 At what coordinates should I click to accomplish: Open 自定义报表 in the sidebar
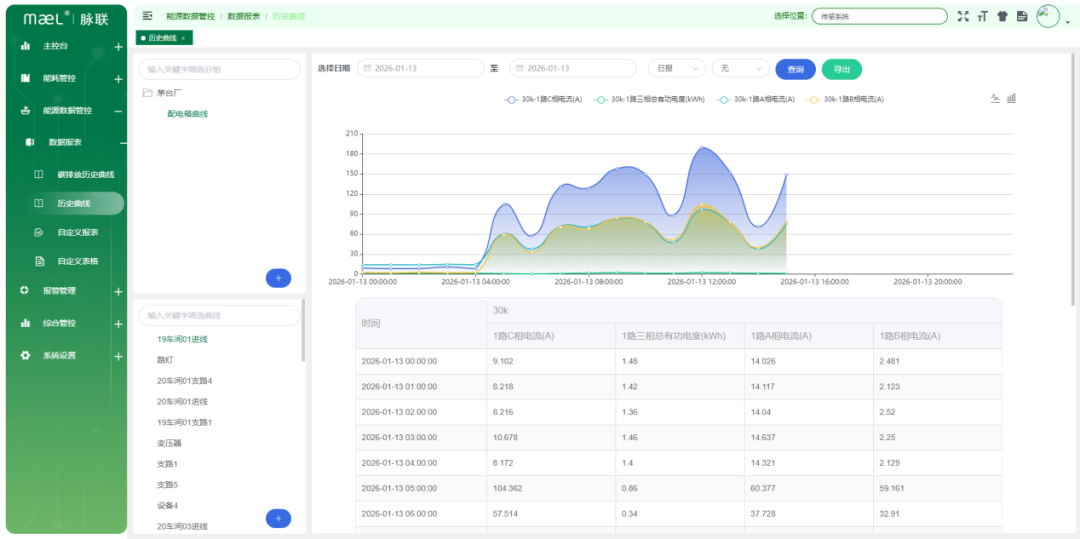click(77, 233)
